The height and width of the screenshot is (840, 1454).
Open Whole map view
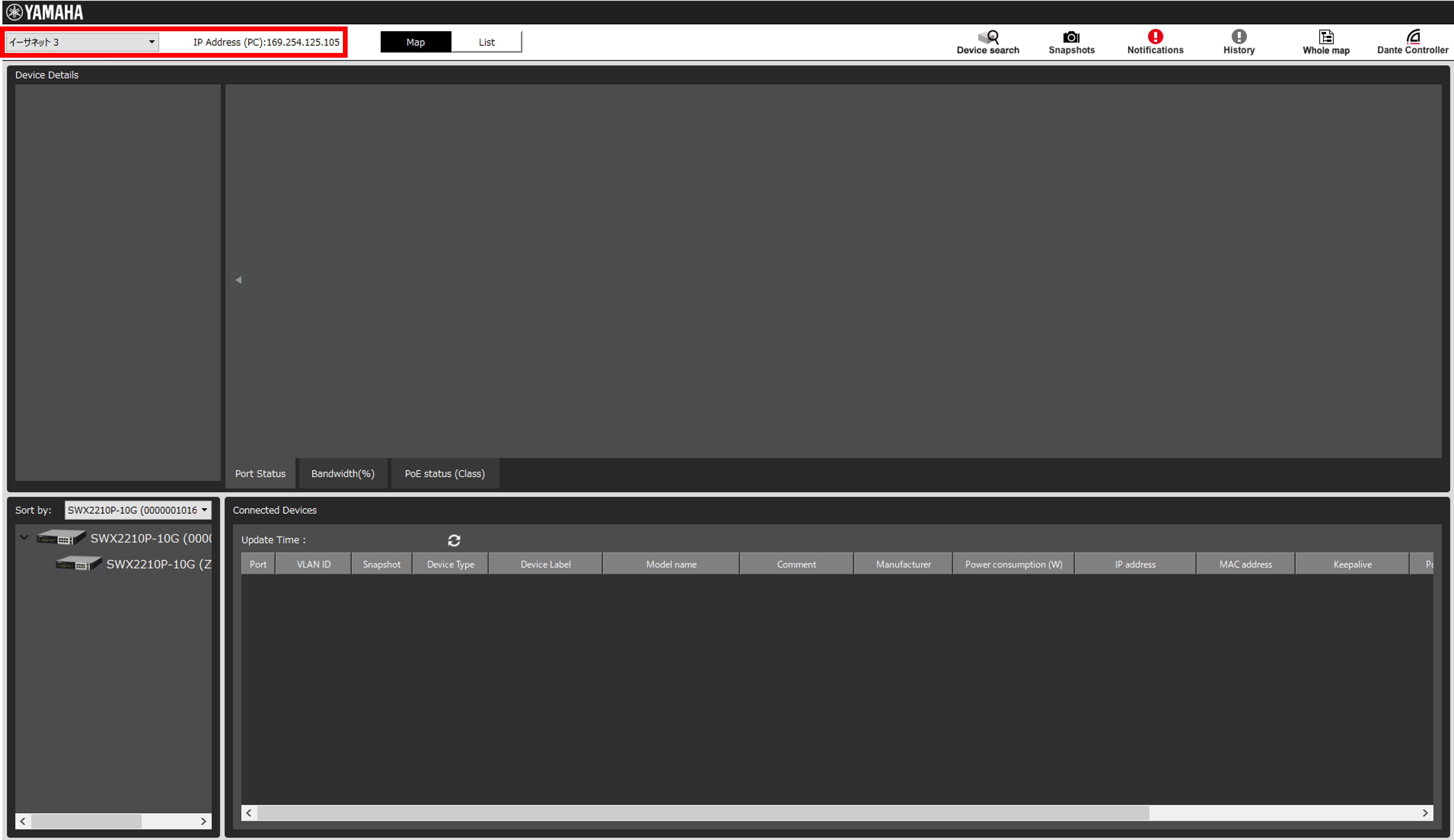[x=1325, y=42]
